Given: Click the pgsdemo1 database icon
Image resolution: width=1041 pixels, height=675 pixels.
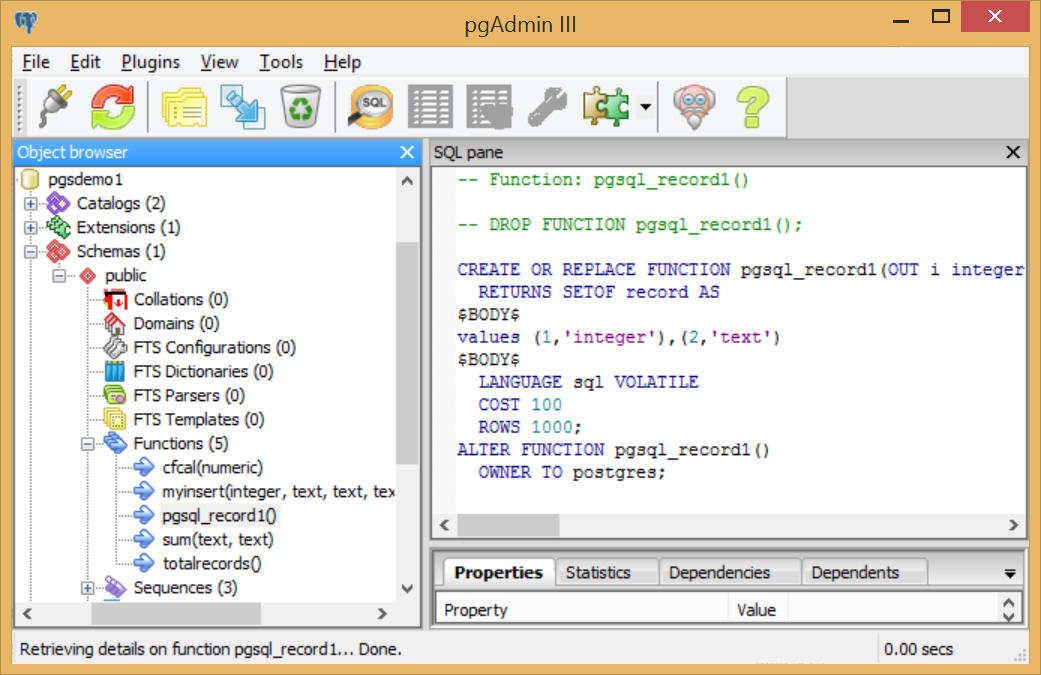Looking at the screenshot, I should click(30, 179).
